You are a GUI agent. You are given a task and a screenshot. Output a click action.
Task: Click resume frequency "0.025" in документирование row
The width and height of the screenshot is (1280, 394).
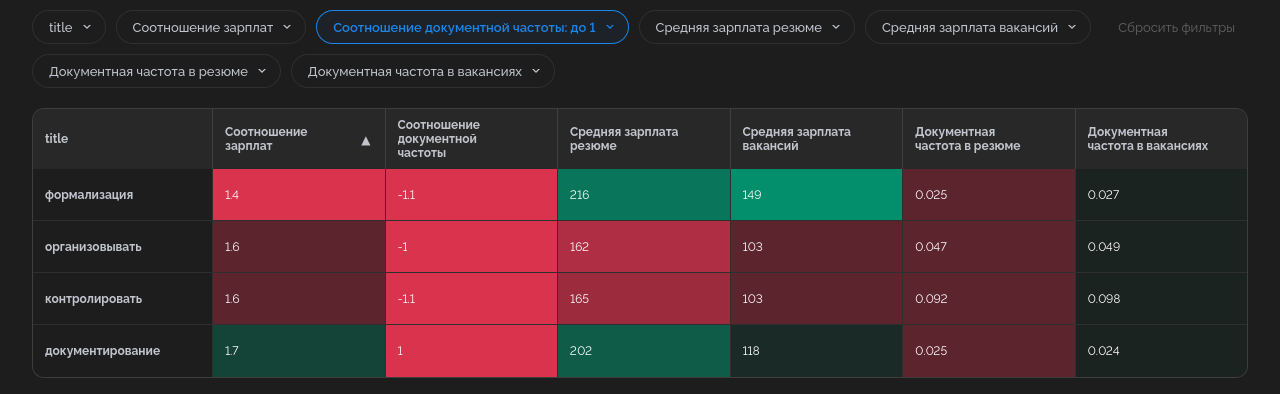point(989,351)
